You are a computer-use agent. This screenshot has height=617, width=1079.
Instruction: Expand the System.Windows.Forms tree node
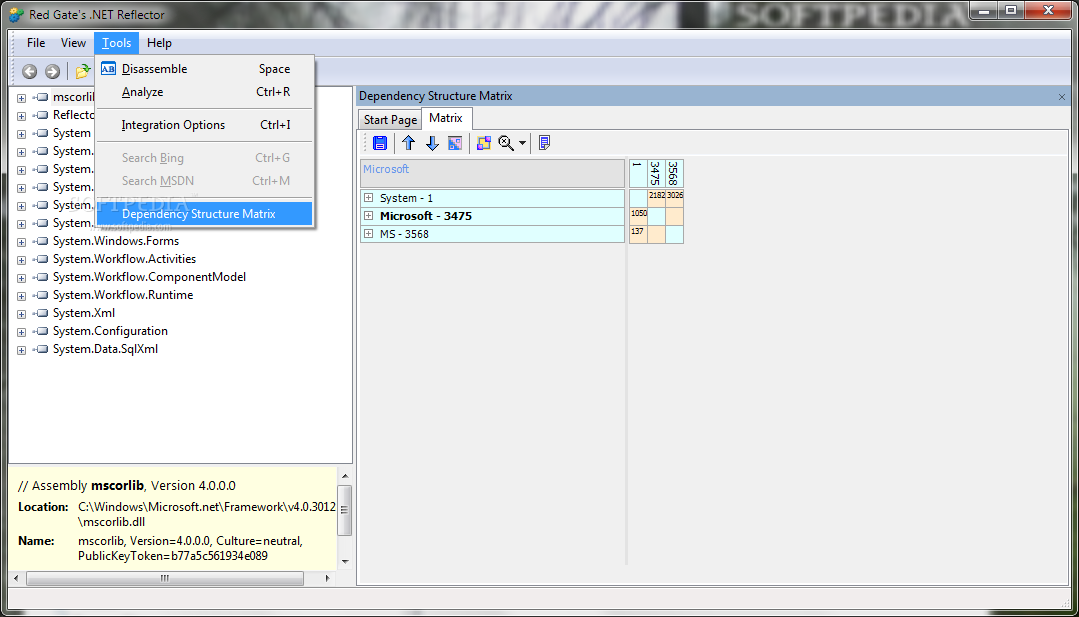coord(21,242)
